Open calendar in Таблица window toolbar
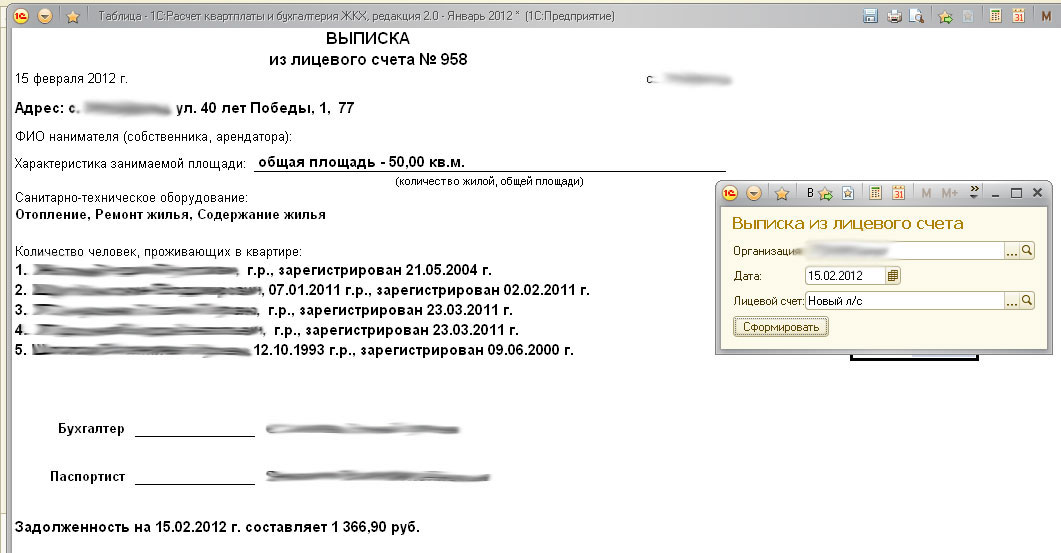Viewport: 1061px width, 553px height. point(1018,16)
